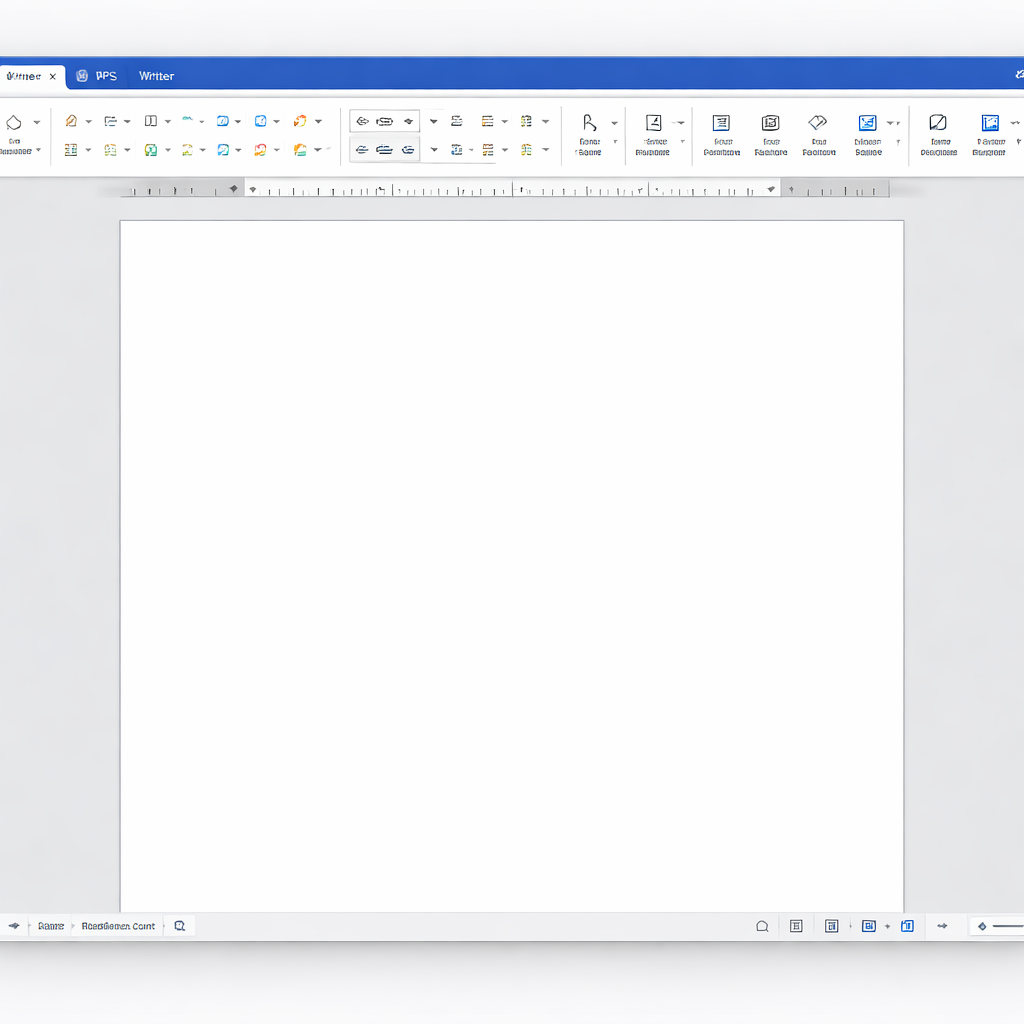
Task: Click inside the blank document page
Action: 511,560
